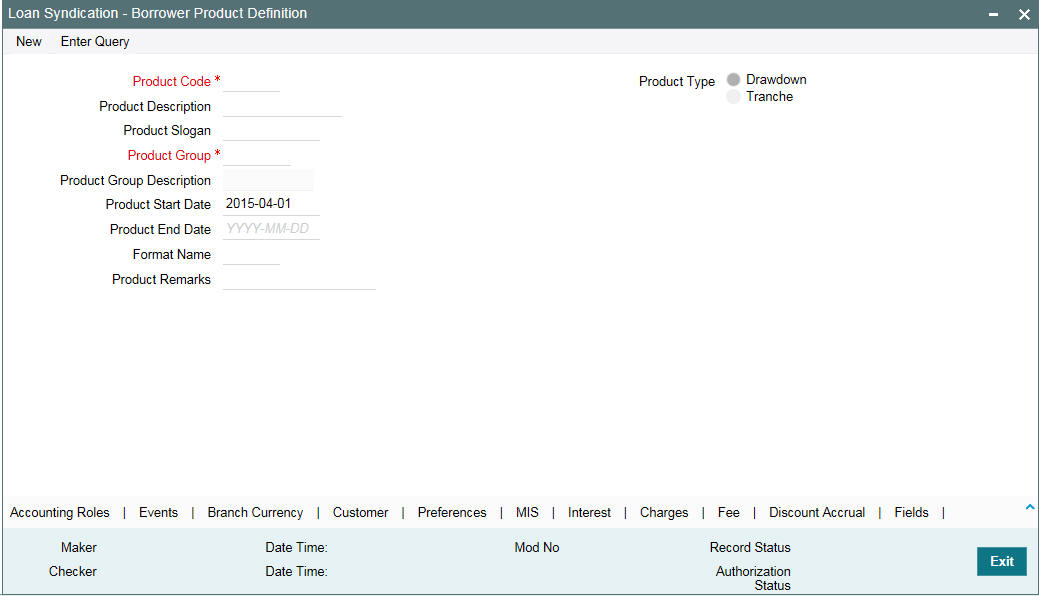Click the Exit button
This screenshot has height=596, width=1039.
[x=1002, y=562]
